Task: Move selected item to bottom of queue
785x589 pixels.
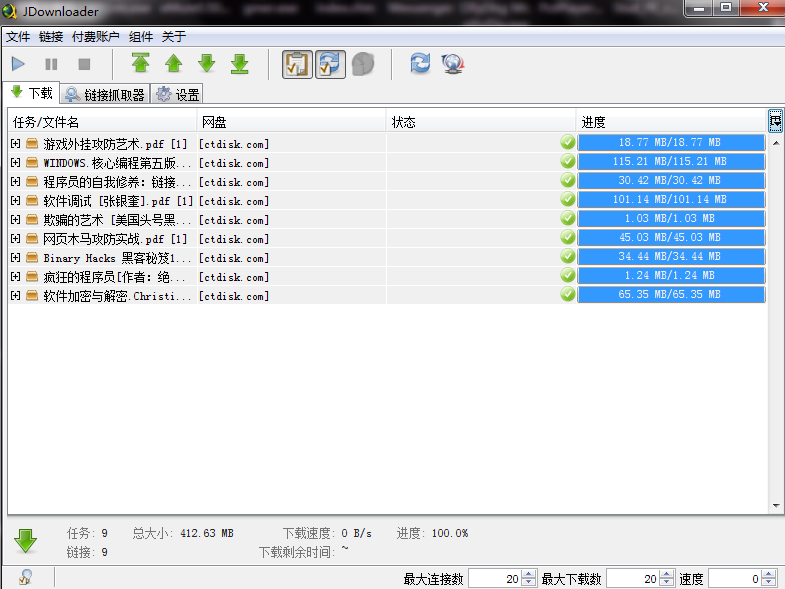Action: 240,64
